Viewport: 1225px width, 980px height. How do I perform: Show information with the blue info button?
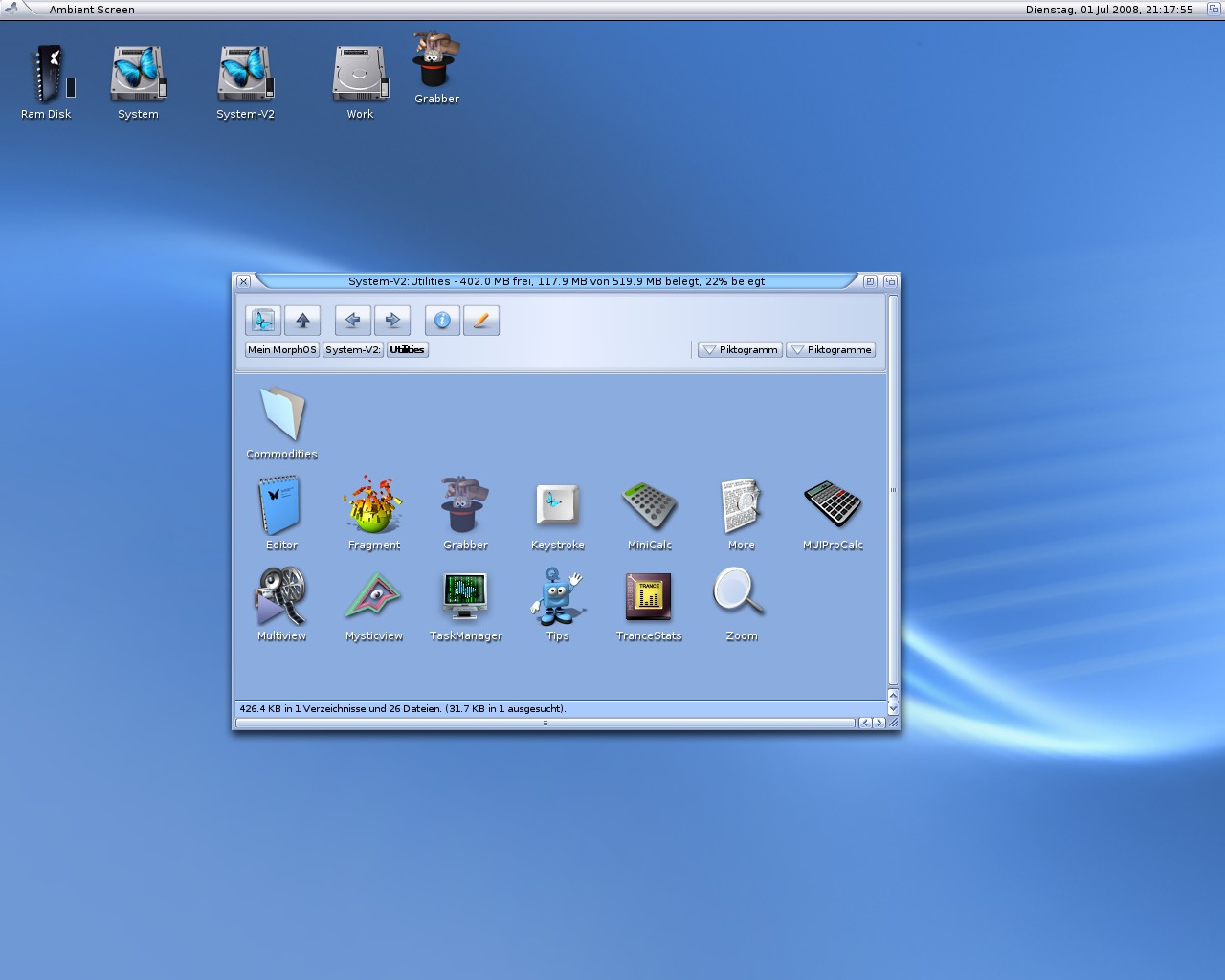point(442,320)
